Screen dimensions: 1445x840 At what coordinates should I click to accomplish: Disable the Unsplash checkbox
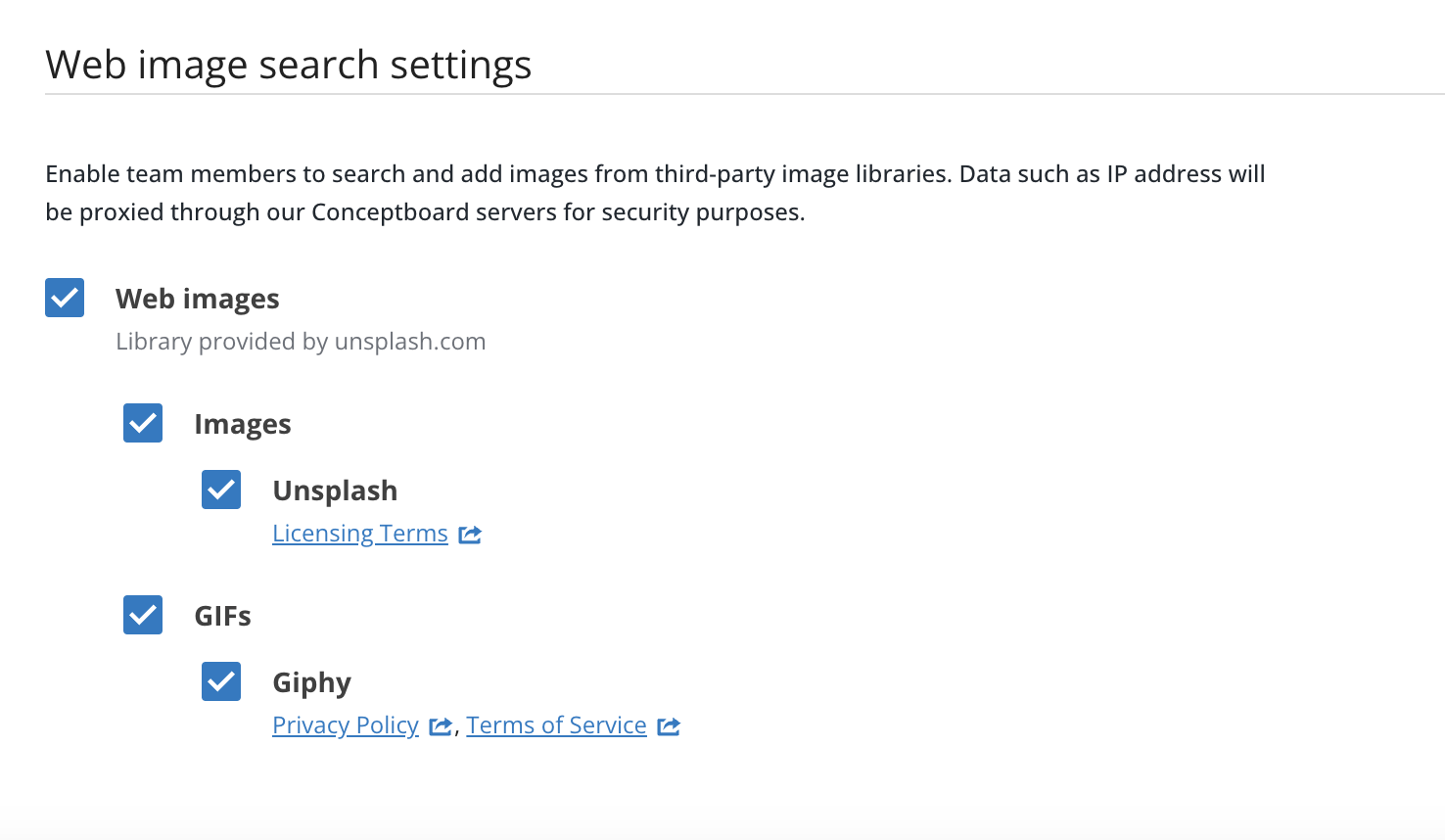tap(221, 490)
